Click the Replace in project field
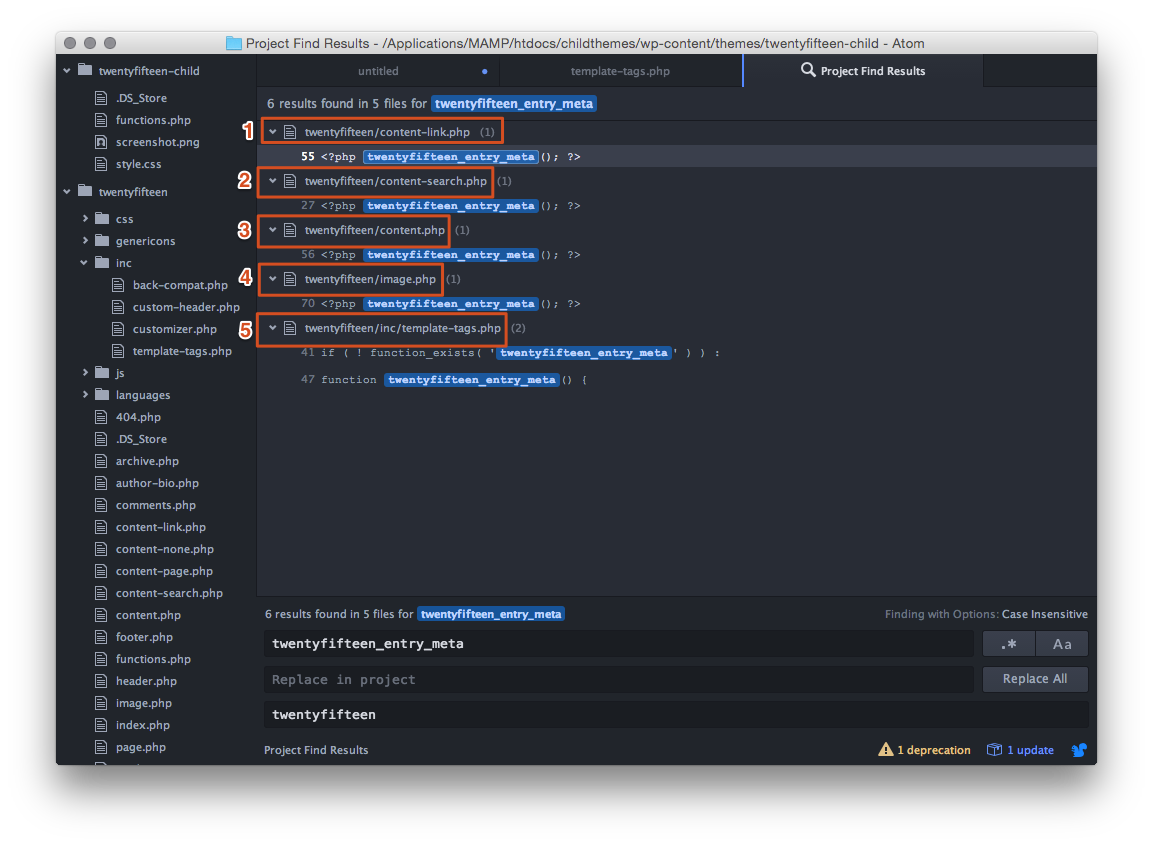The height and width of the screenshot is (845, 1153). 618,680
